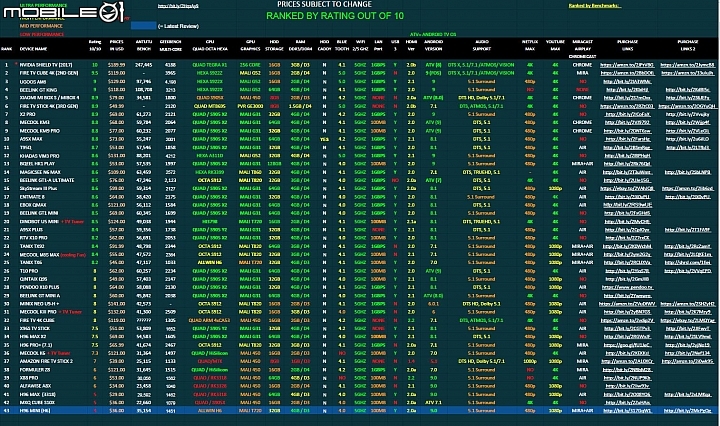The width and height of the screenshot is (720, 426).
Task: Select the 'ALFAWISE A8X' device name
Action: click(x=35, y=386)
